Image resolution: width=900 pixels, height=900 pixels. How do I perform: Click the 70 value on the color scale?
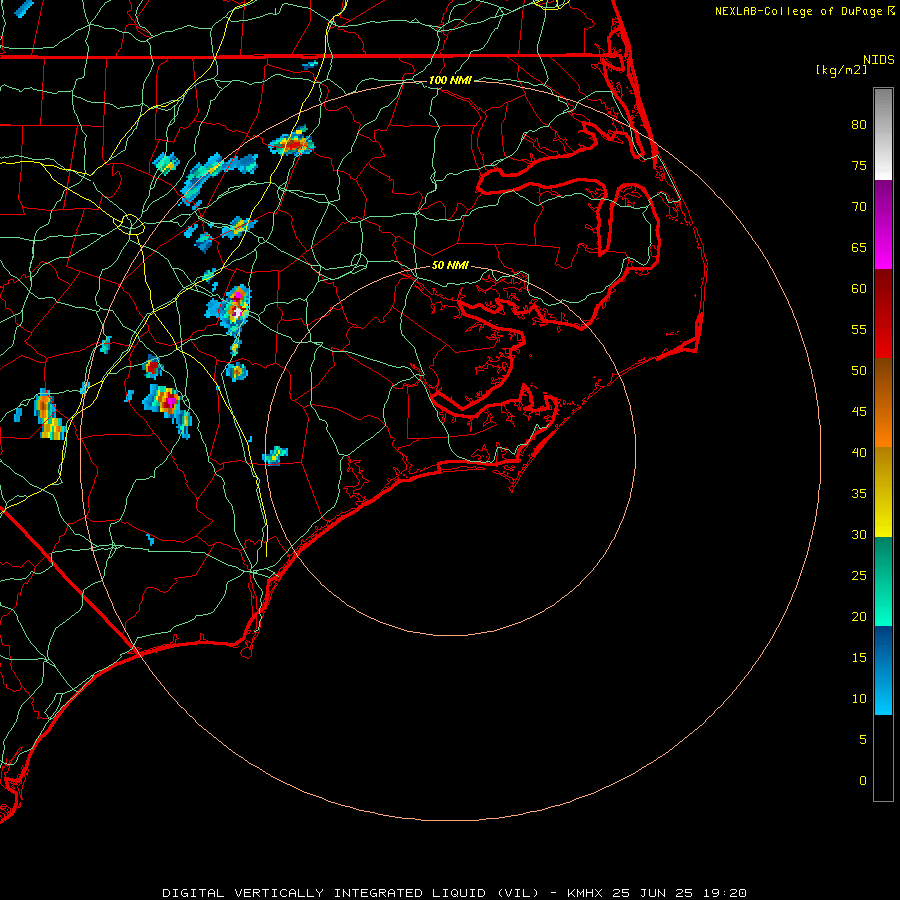pyautogui.click(x=859, y=207)
